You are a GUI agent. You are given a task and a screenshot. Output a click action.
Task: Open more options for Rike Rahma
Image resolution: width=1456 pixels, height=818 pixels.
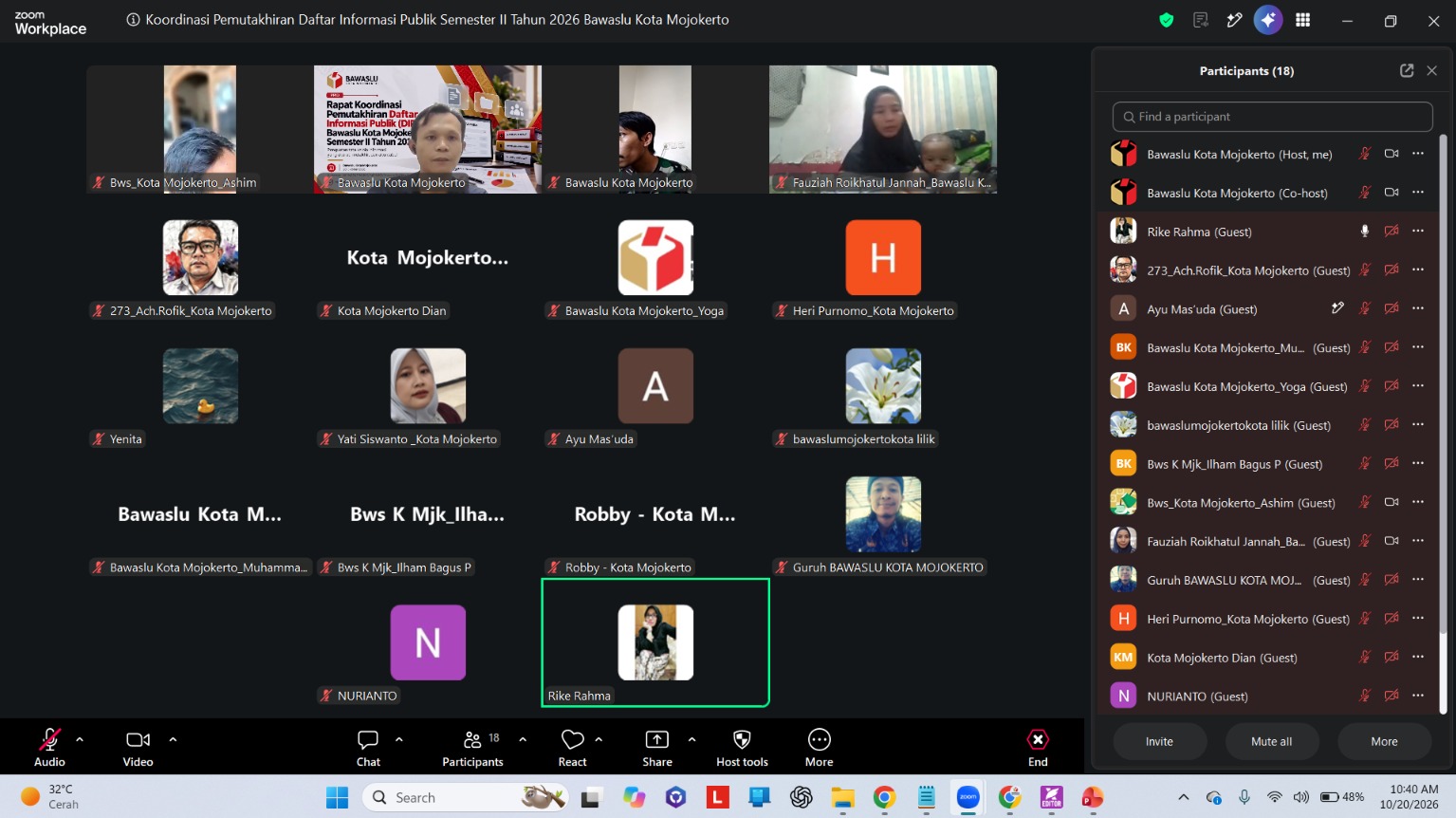1418,231
